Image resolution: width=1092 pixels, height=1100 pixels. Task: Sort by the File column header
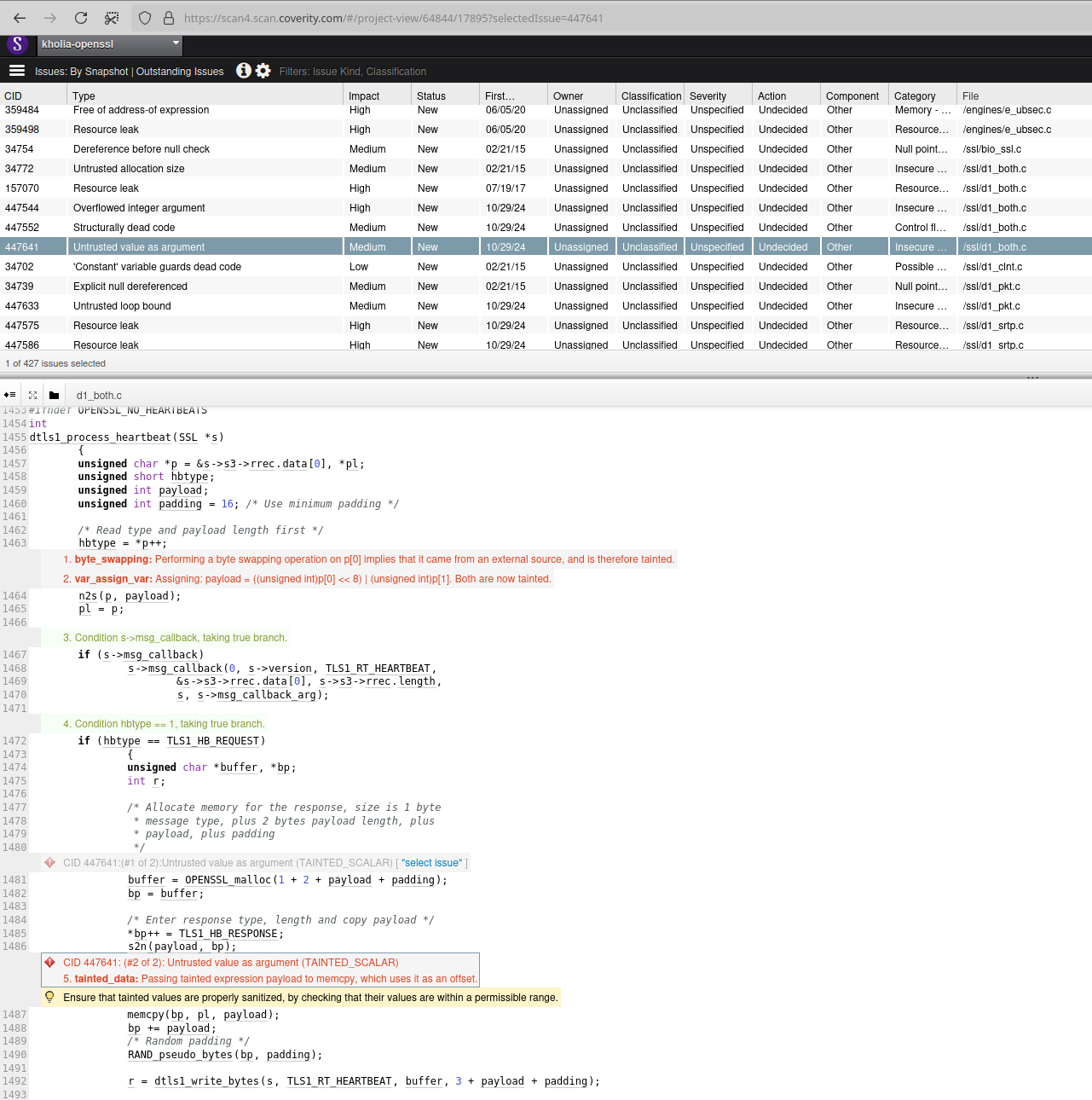click(1025, 96)
